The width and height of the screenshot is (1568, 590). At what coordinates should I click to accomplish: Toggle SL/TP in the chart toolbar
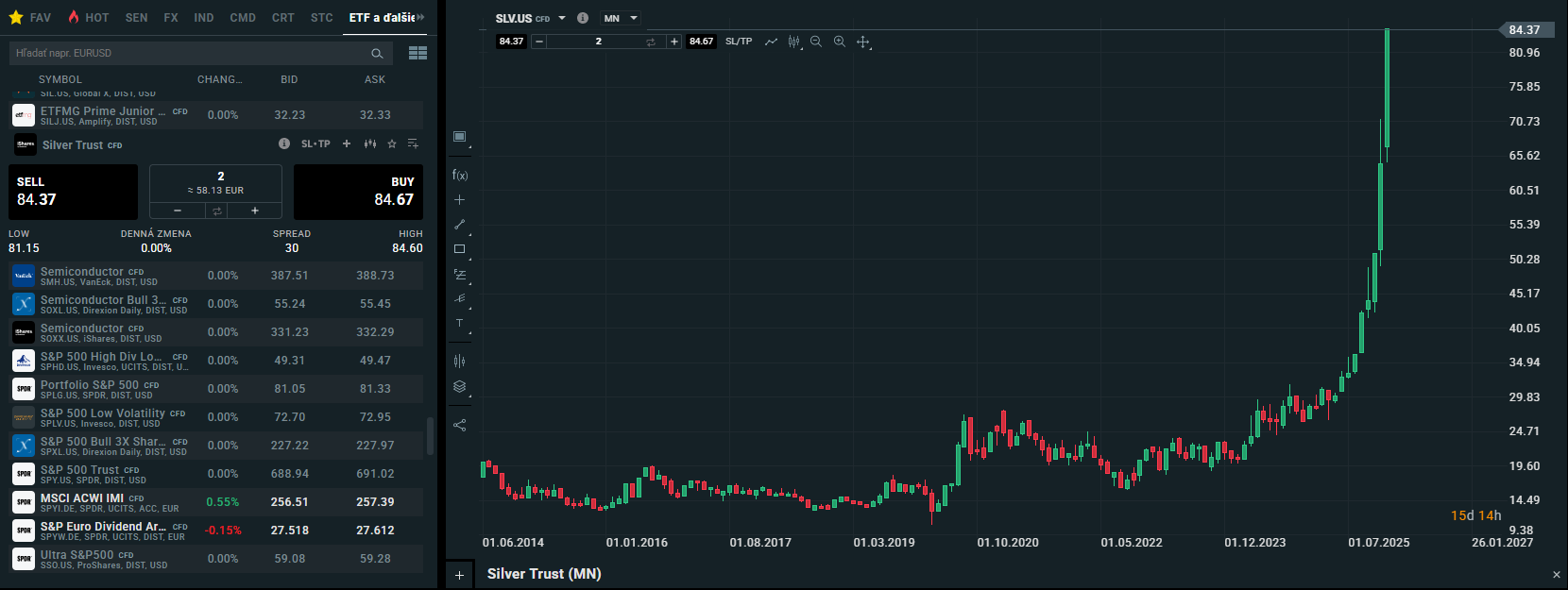coord(739,42)
